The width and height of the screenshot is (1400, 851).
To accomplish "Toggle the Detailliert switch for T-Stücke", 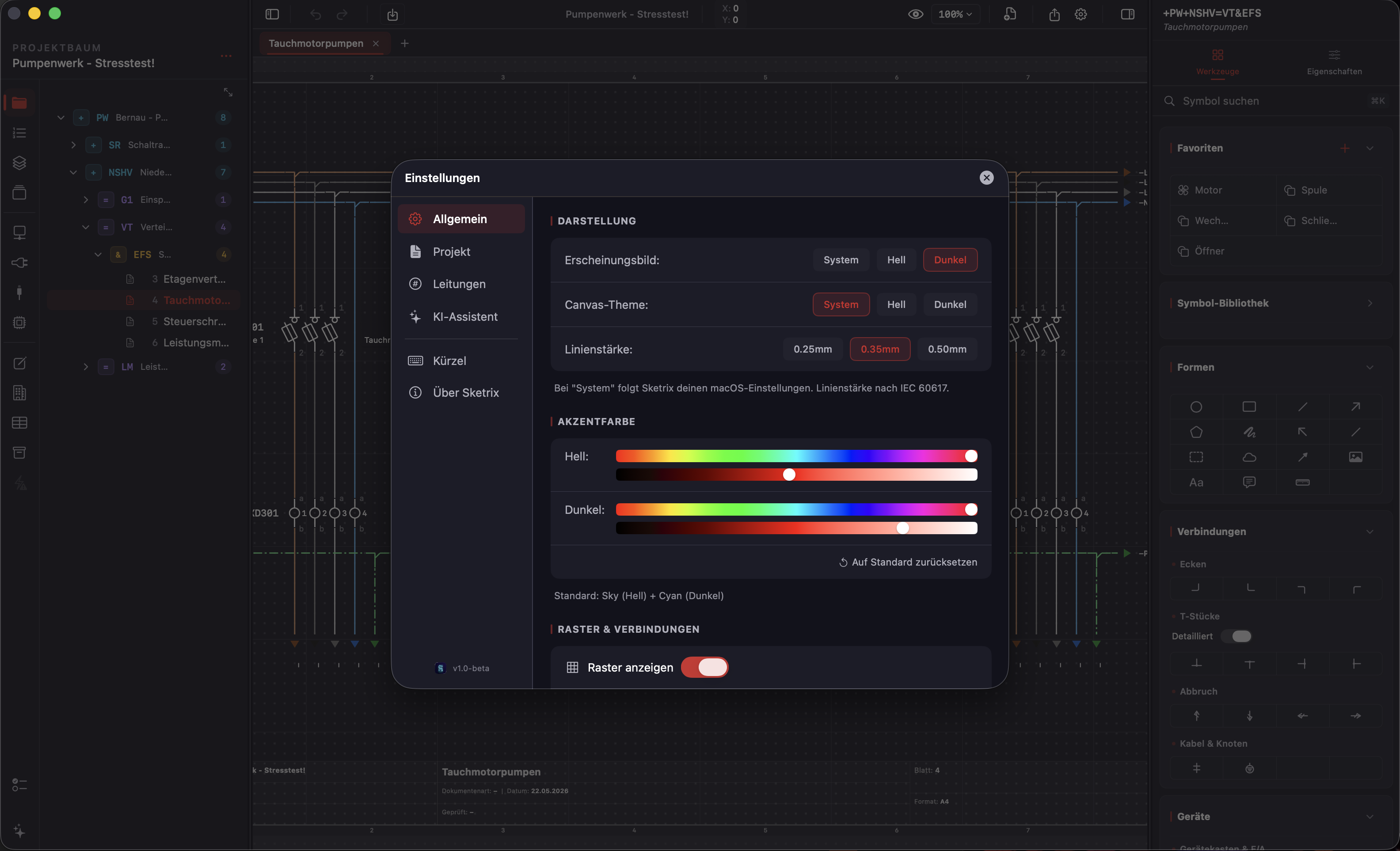I will click(1236, 636).
